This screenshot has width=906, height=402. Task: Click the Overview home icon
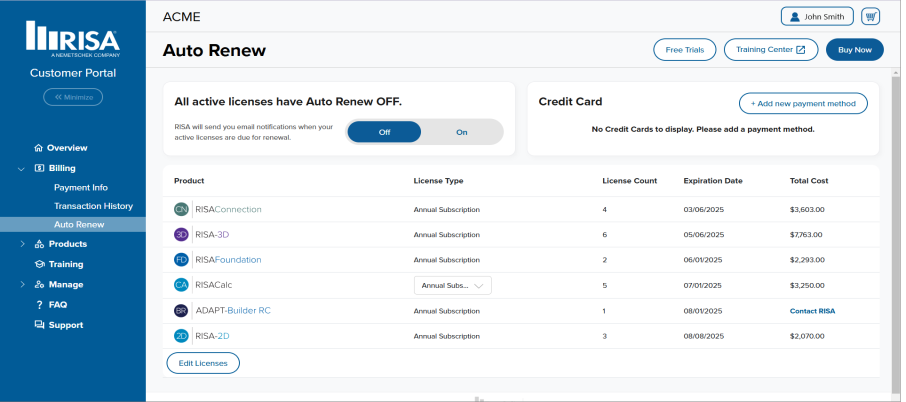(39, 148)
